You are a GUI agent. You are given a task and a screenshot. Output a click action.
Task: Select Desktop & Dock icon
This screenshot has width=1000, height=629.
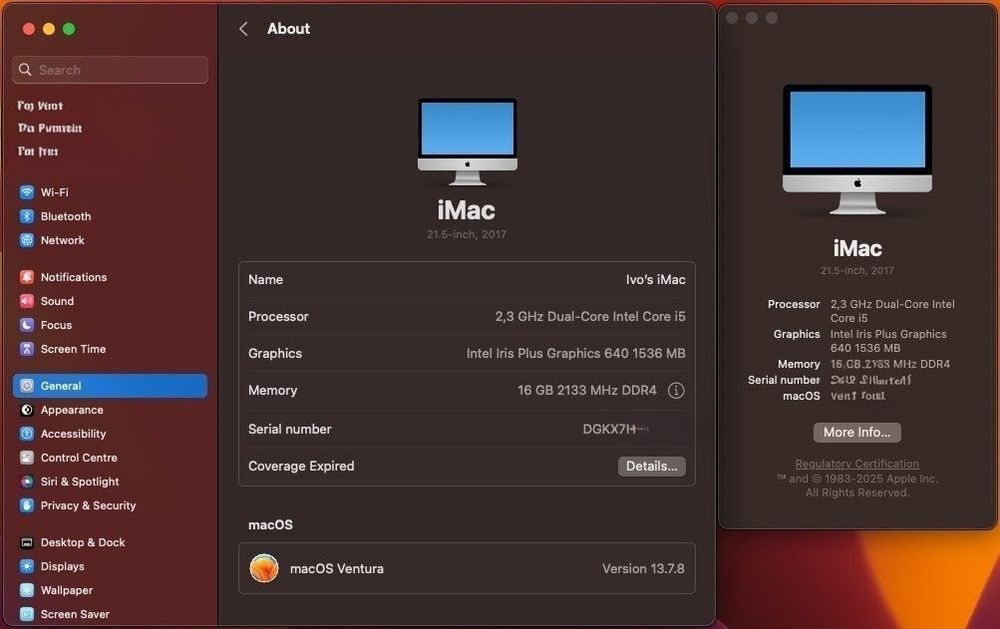(x=27, y=542)
